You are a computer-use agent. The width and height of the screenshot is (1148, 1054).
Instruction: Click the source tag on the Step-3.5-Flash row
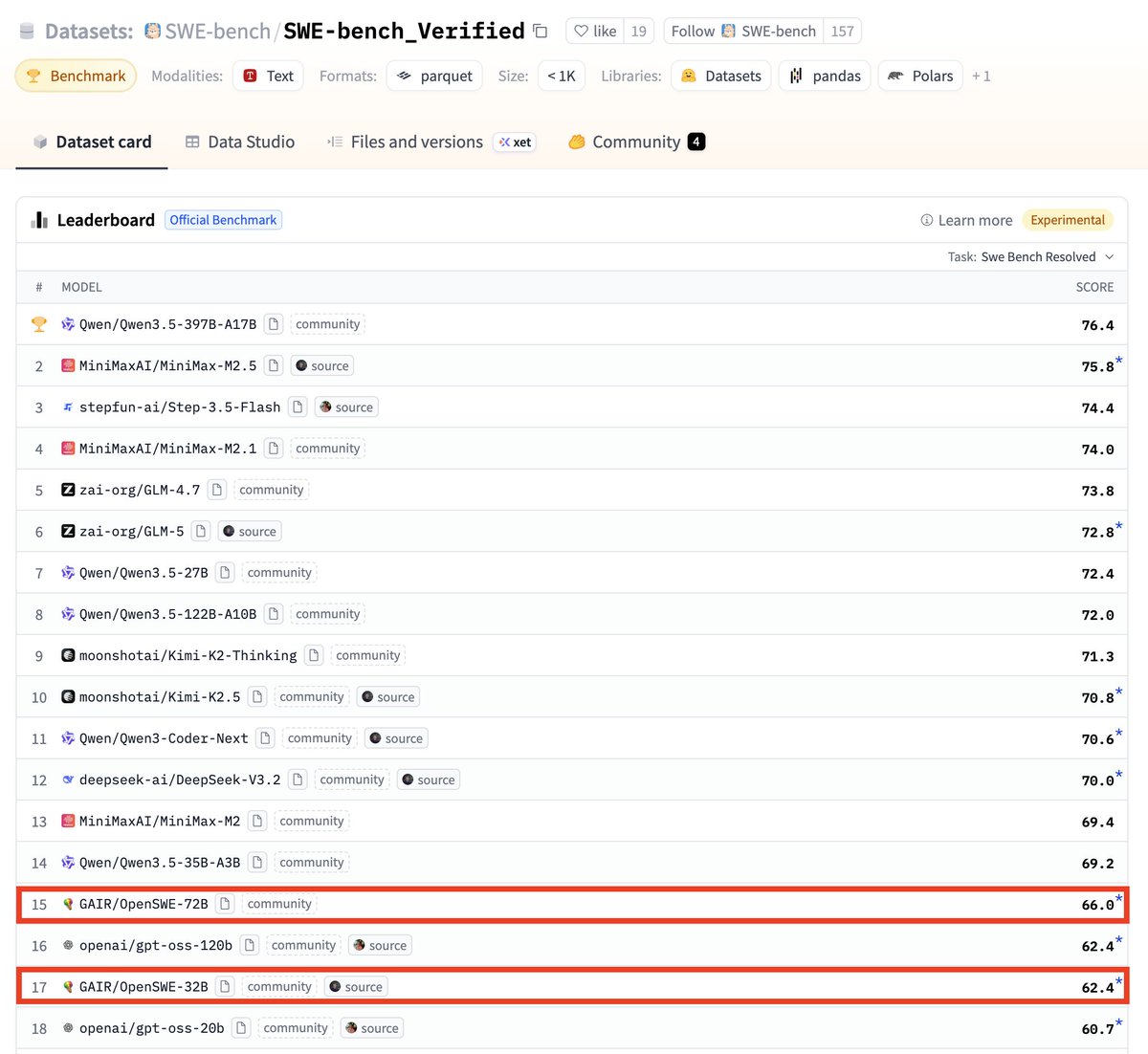tap(346, 407)
